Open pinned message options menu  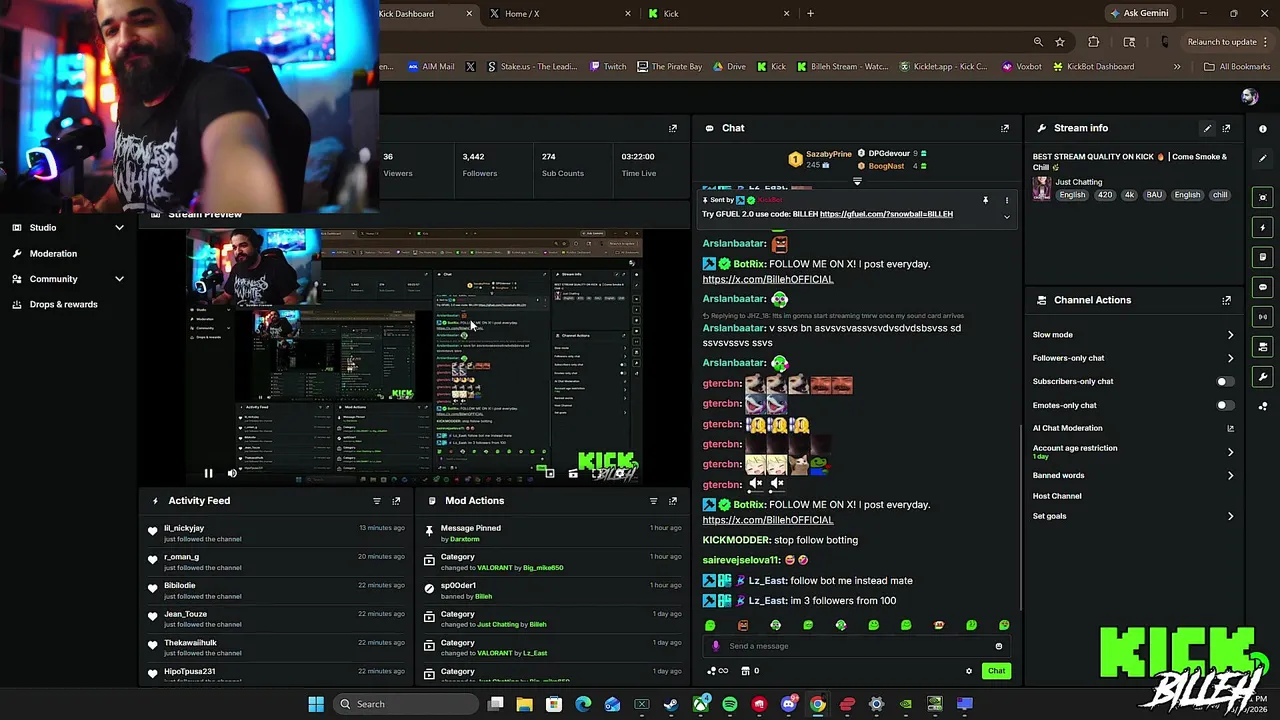click(x=1007, y=200)
